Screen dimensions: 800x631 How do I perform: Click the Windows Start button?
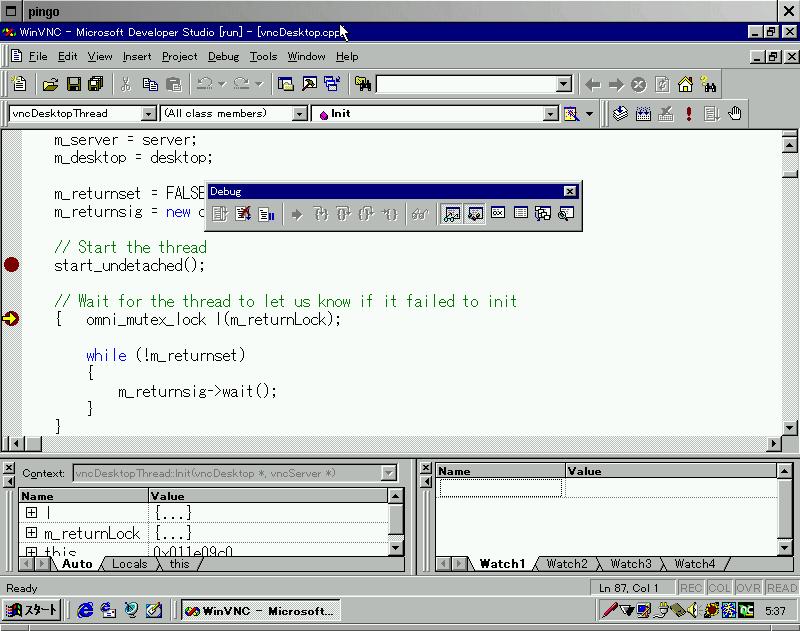(32, 610)
